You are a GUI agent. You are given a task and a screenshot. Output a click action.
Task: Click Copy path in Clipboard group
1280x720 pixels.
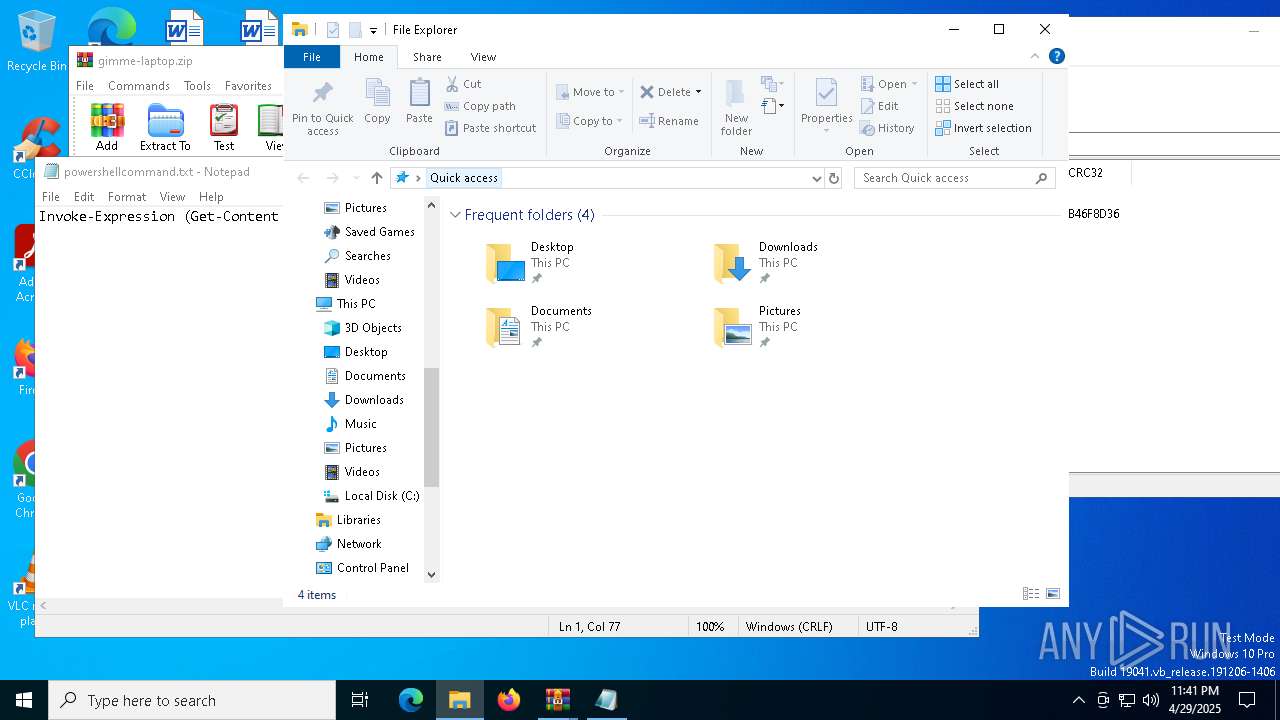click(x=480, y=106)
